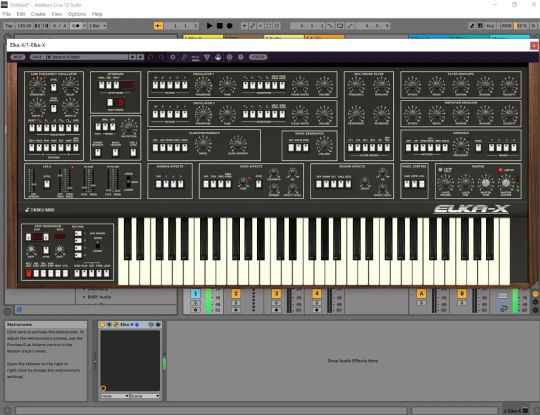Image resolution: width=540 pixels, height=415 pixels.
Task: Toggle the computer MIDI keyboard icon
Action: coord(480,26)
